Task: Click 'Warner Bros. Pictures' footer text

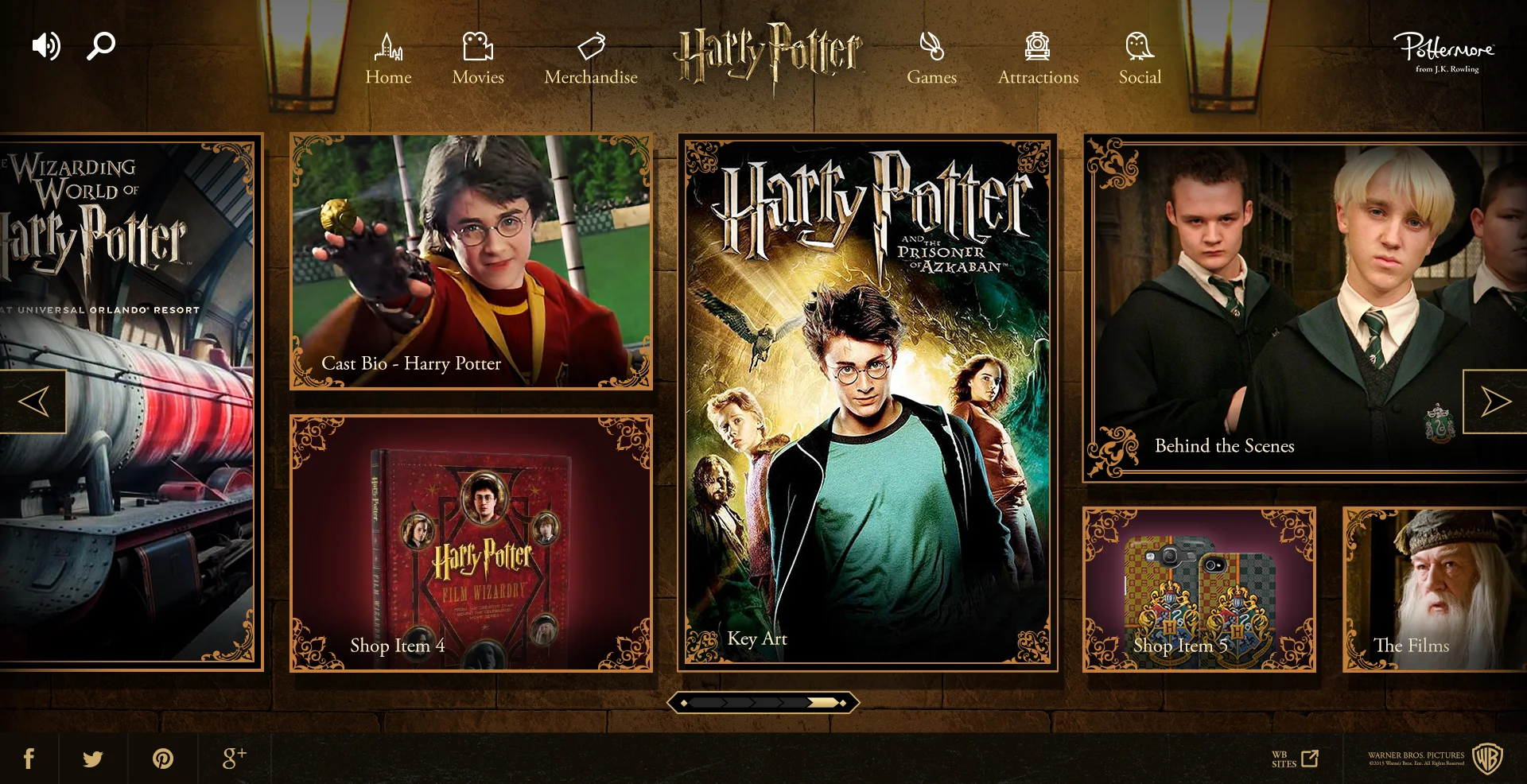Action: tap(1416, 755)
